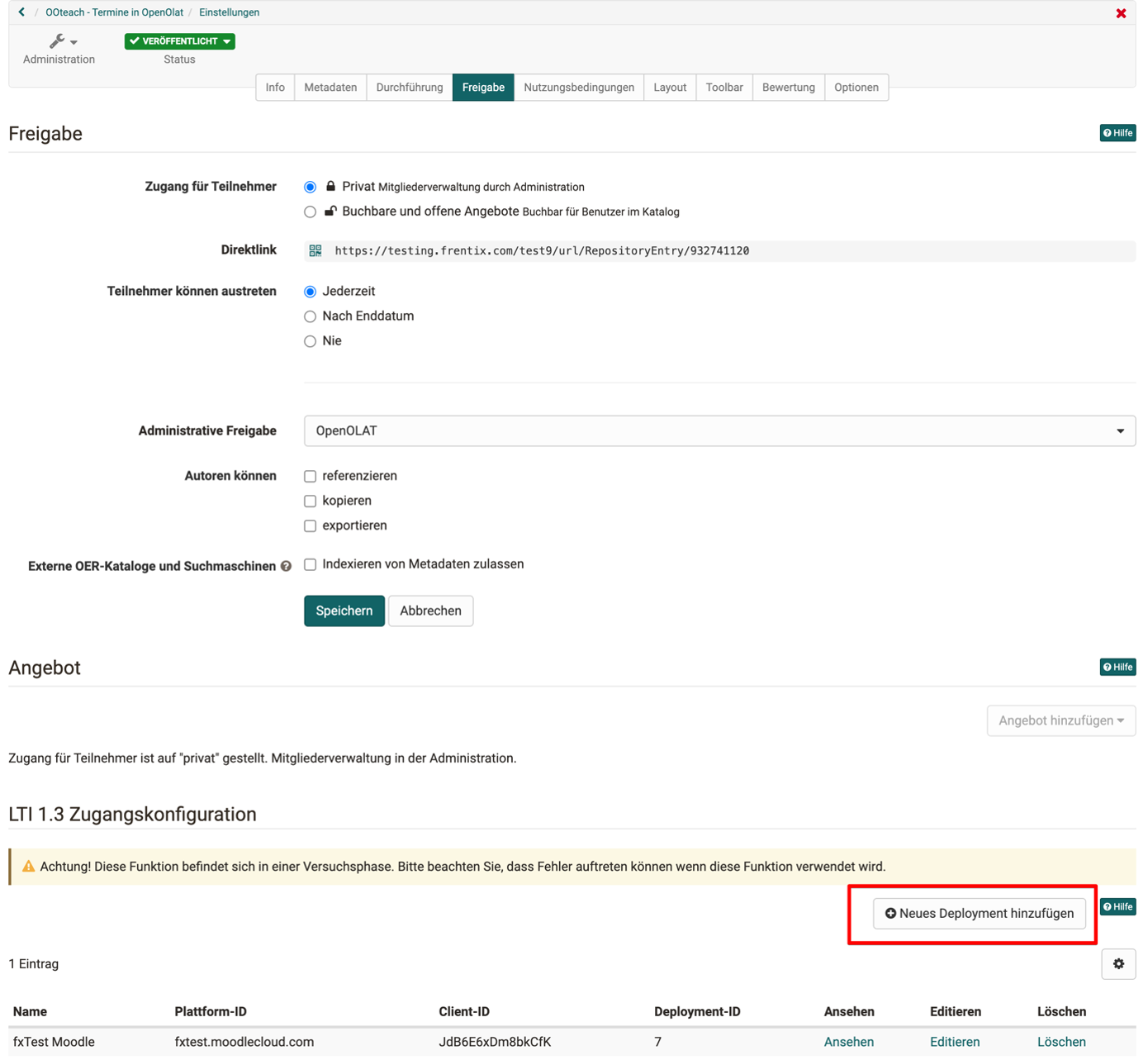Click the QR code icon beside Direktlink
The image size is (1148, 1060).
click(315, 250)
